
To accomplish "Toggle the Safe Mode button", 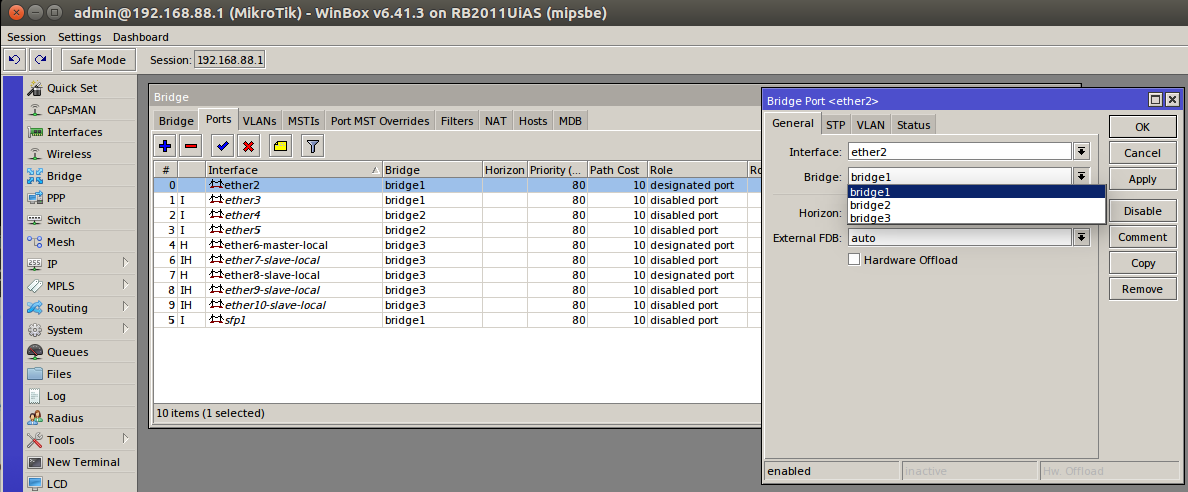I will 97,60.
